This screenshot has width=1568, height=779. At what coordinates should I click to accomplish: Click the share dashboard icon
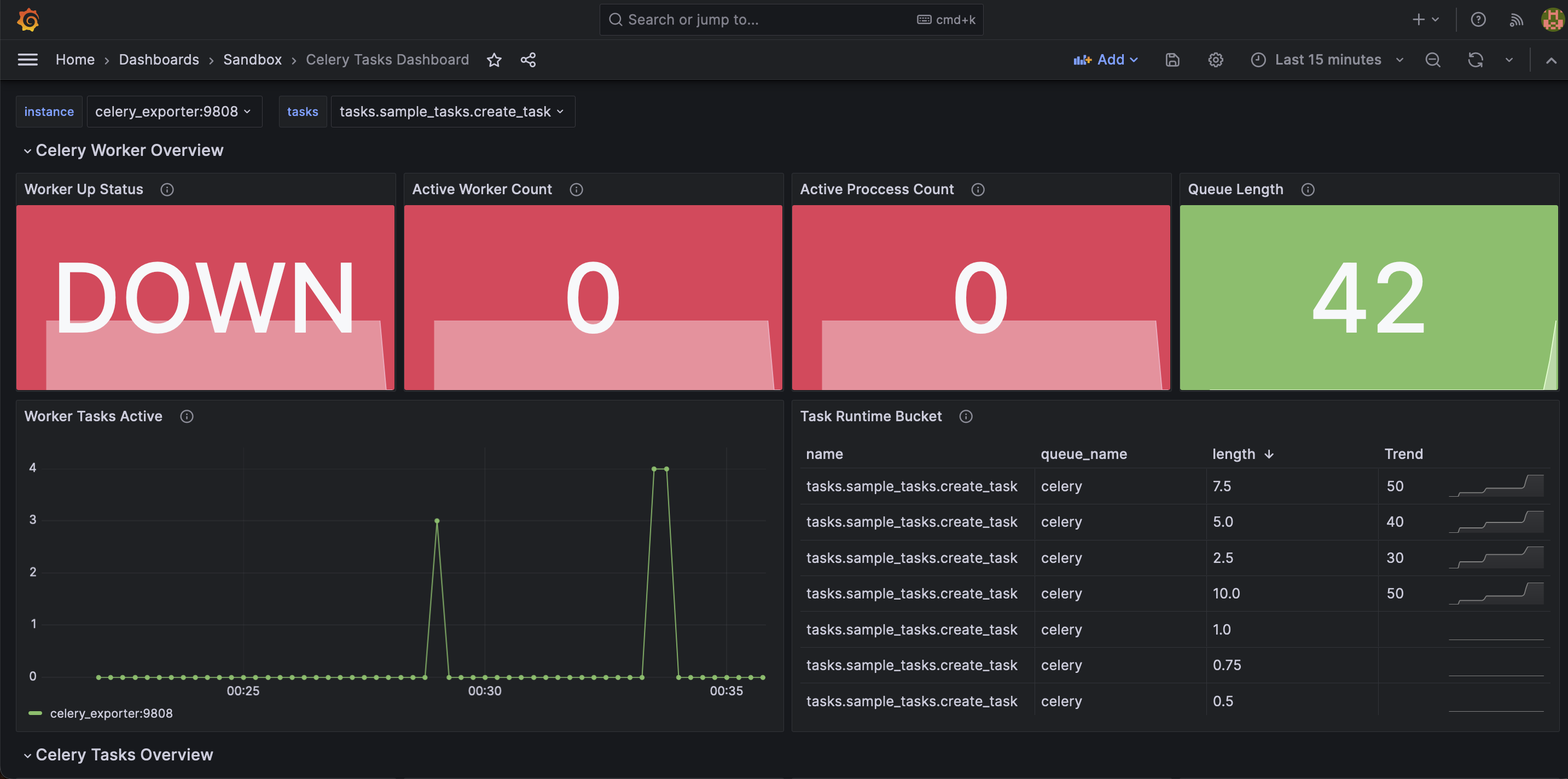(x=528, y=60)
